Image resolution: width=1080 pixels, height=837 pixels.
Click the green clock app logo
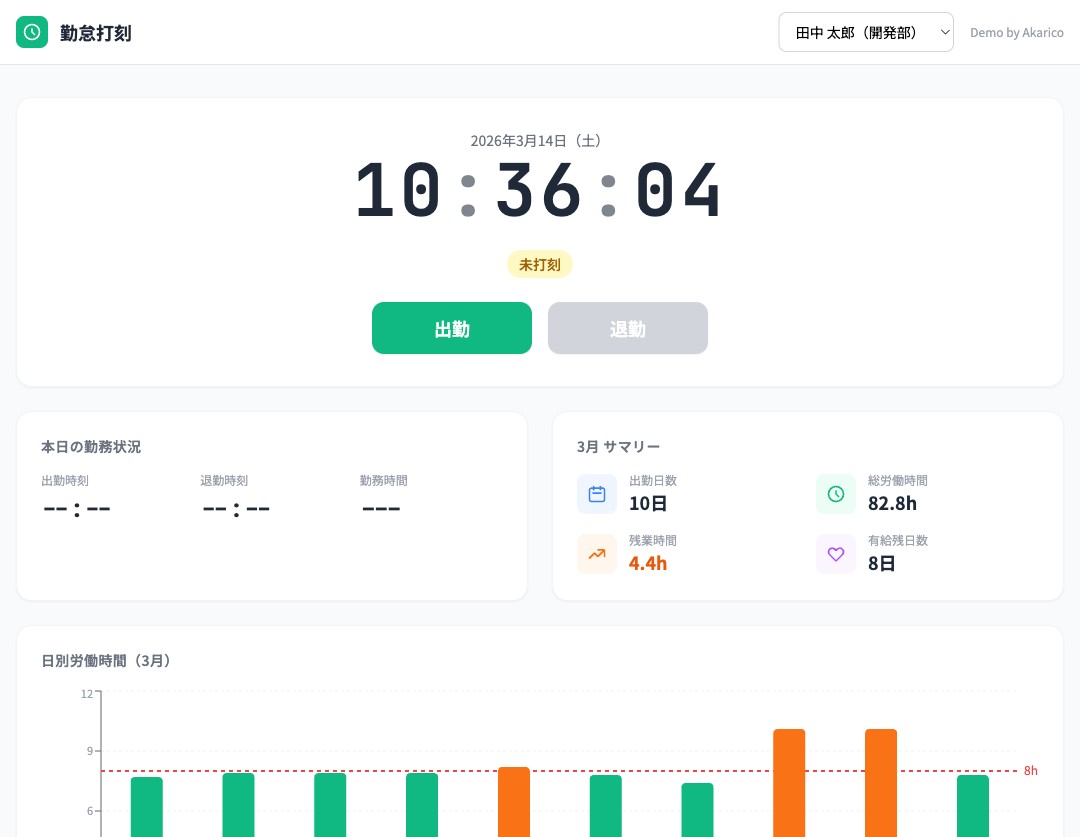click(32, 32)
